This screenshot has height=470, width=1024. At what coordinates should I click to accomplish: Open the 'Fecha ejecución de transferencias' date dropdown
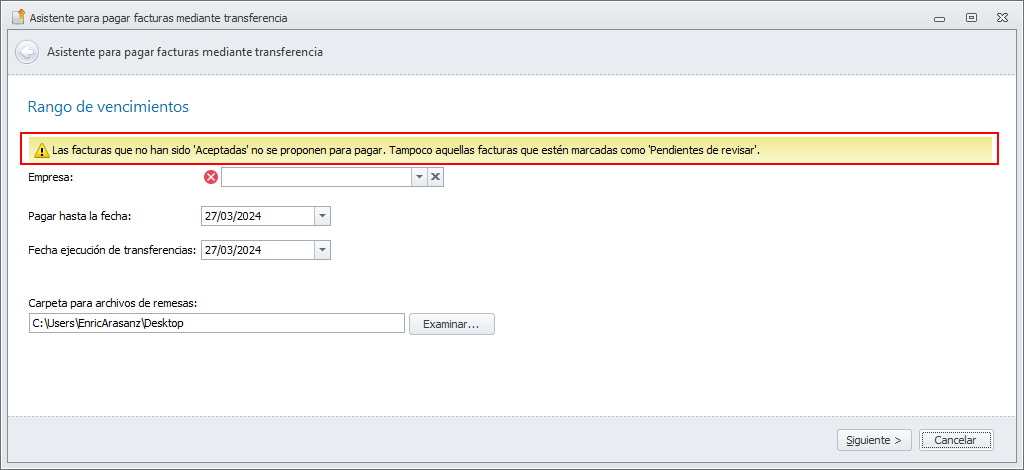pos(322,250)
